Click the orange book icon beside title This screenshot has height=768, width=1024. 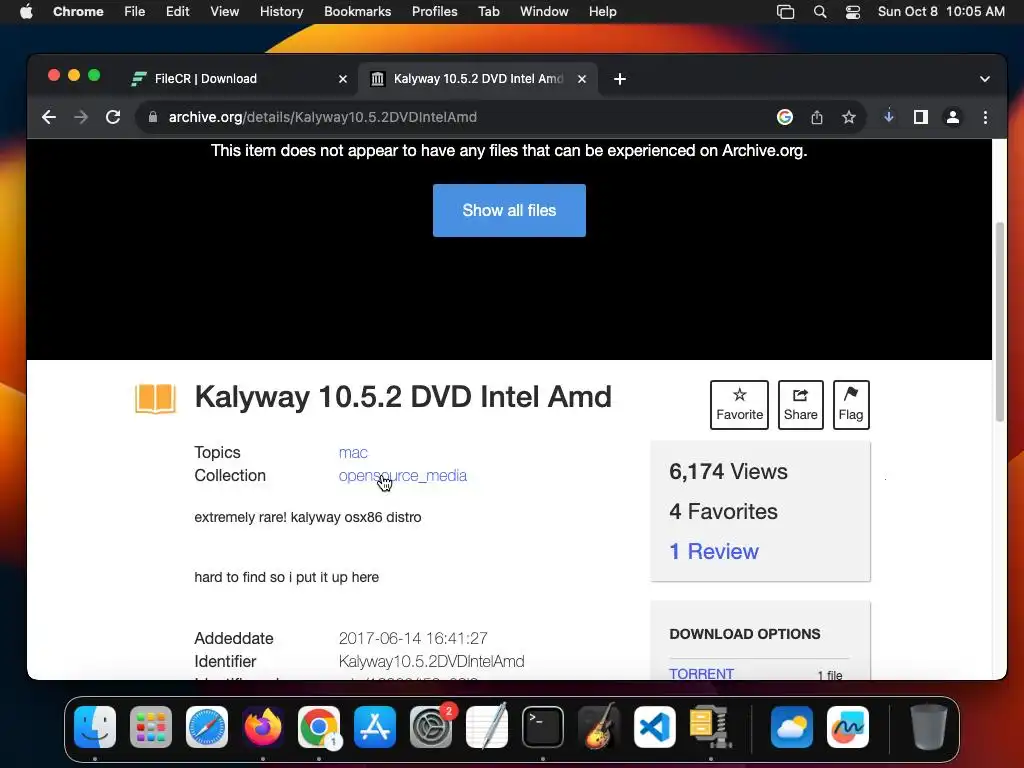point(155,398)
